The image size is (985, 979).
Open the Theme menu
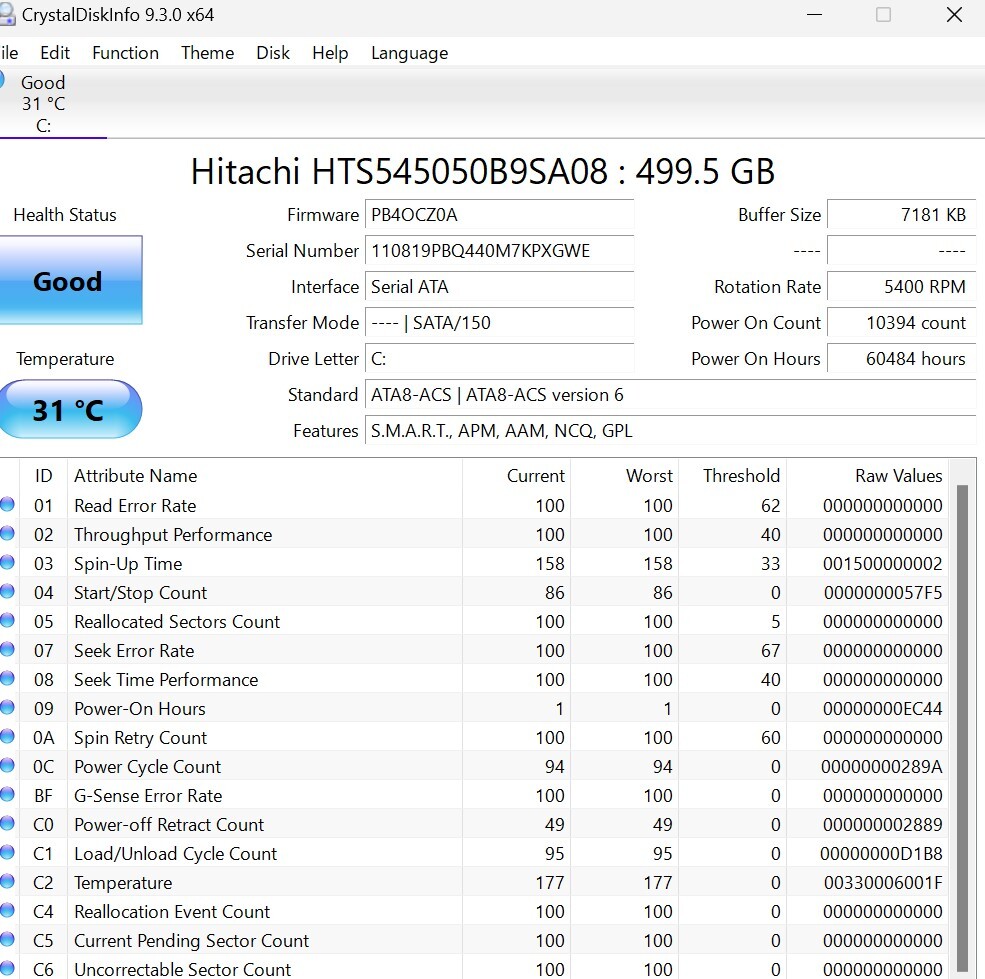[207, 53]
